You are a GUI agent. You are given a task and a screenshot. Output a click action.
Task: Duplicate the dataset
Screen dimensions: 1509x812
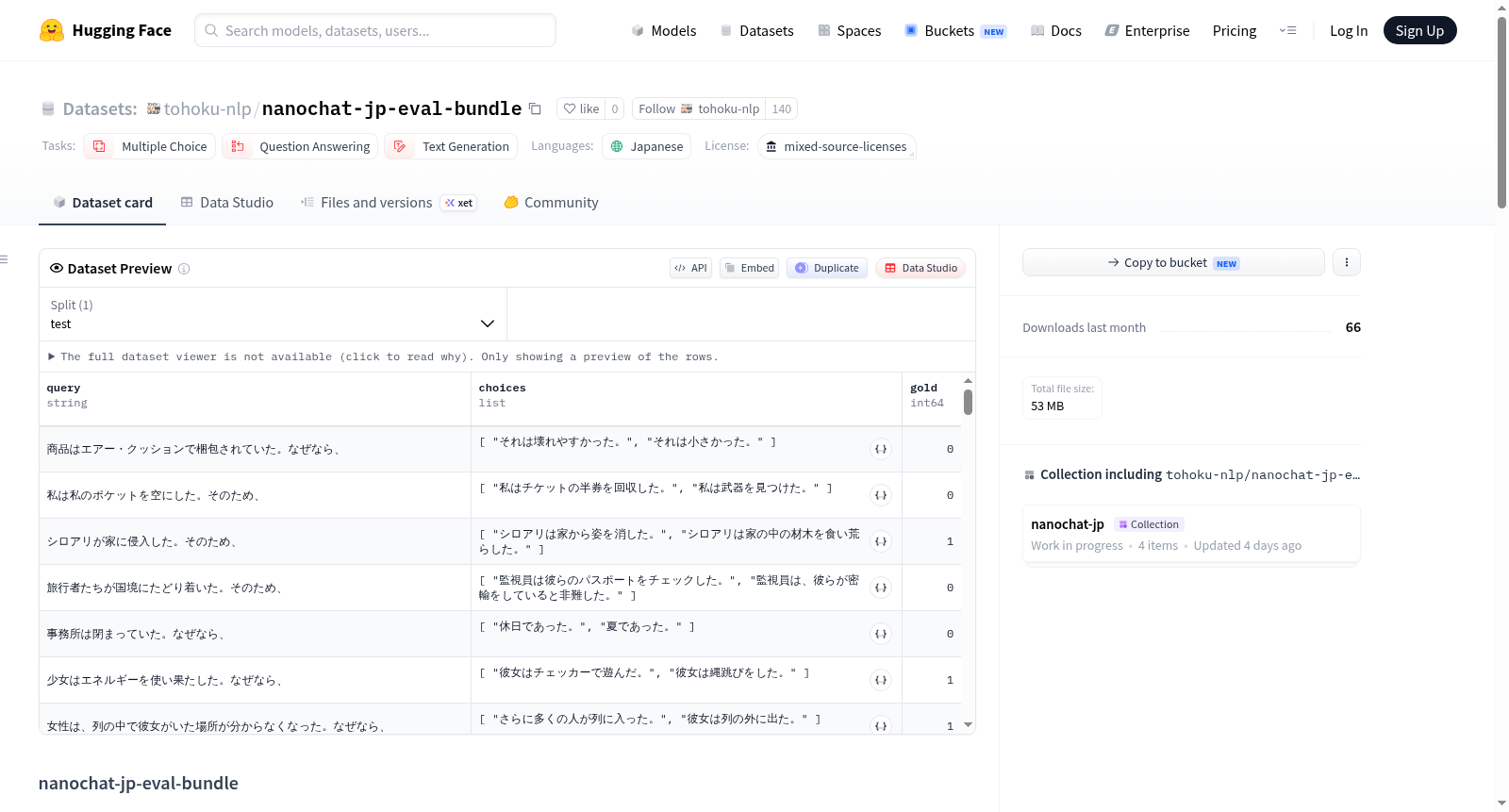[827, 268]
